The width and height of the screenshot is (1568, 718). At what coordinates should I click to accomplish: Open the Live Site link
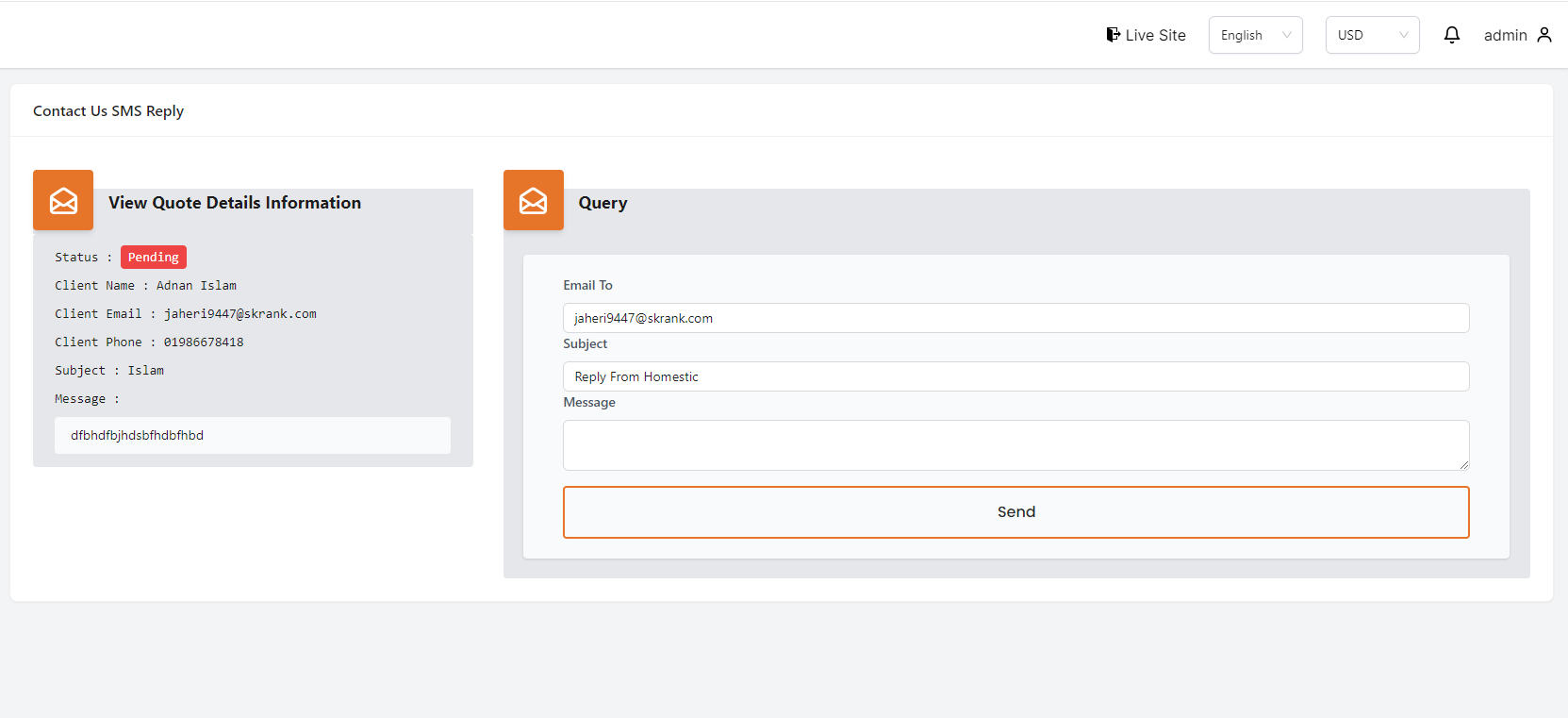coord(1155,35)
